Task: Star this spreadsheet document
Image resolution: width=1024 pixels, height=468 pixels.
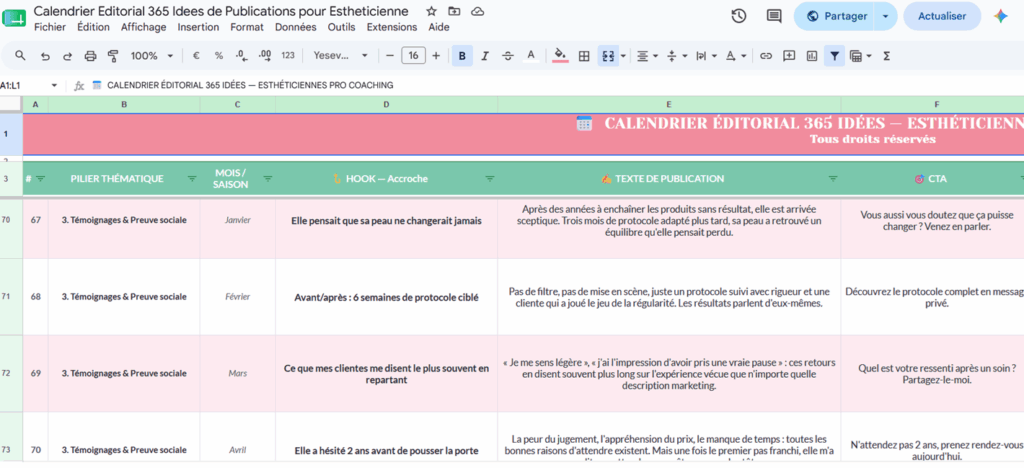Action: click(431, 11)
